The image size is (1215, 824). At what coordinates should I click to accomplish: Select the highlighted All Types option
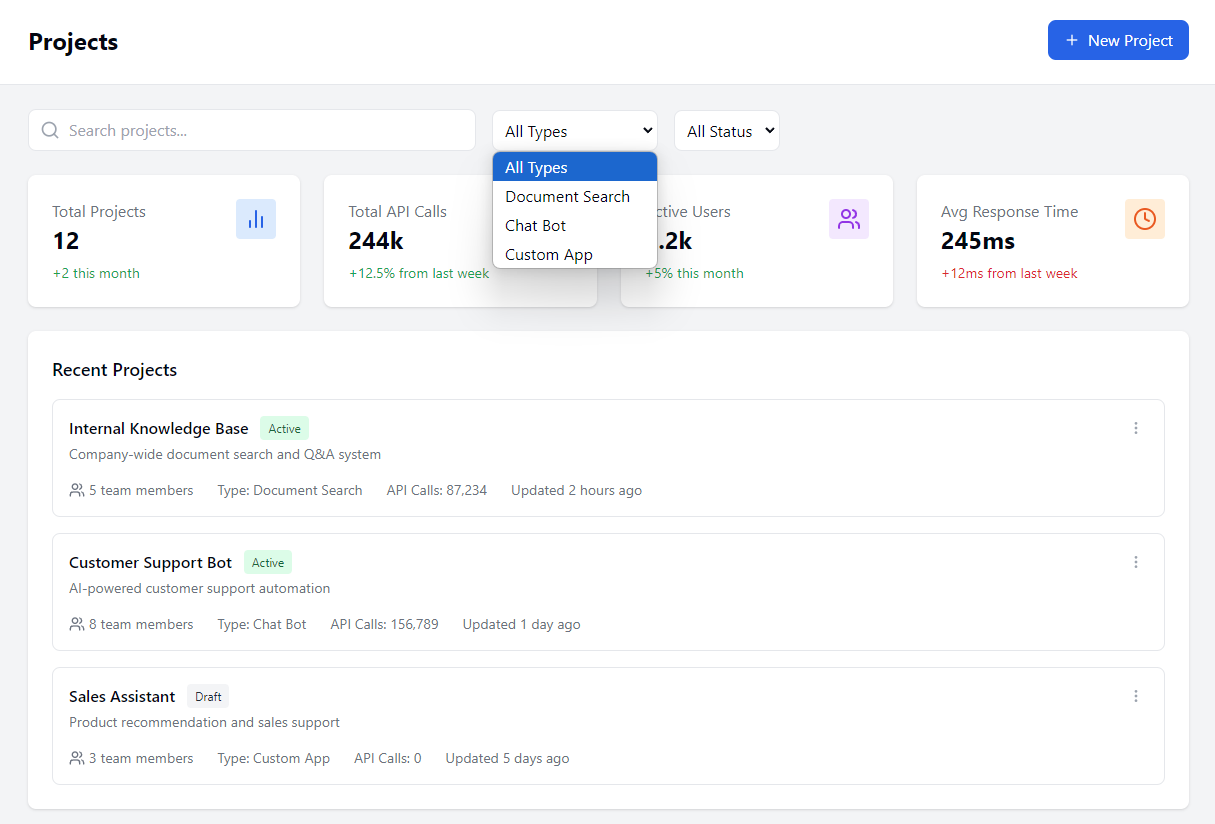click(536, 168)
